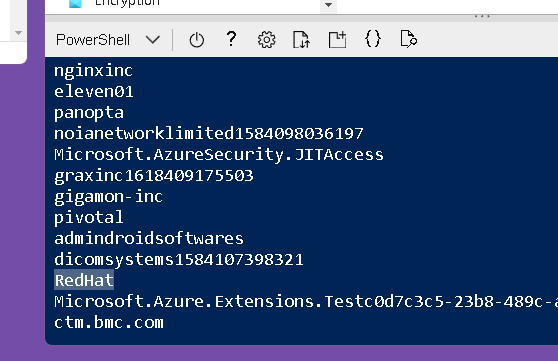Viewport: 558px width, 361px height.
Task: Open a new session icon
Action: tap(337, 39)
